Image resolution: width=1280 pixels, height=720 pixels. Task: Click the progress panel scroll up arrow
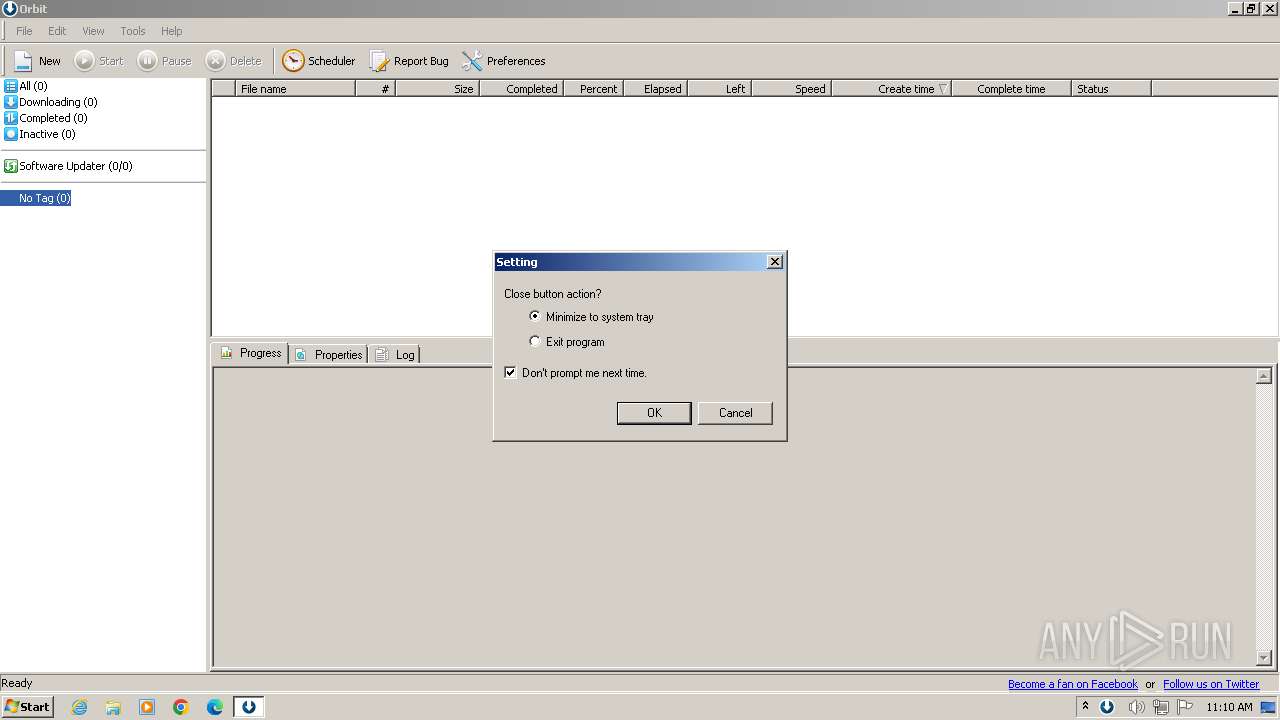click(1264, 376)
